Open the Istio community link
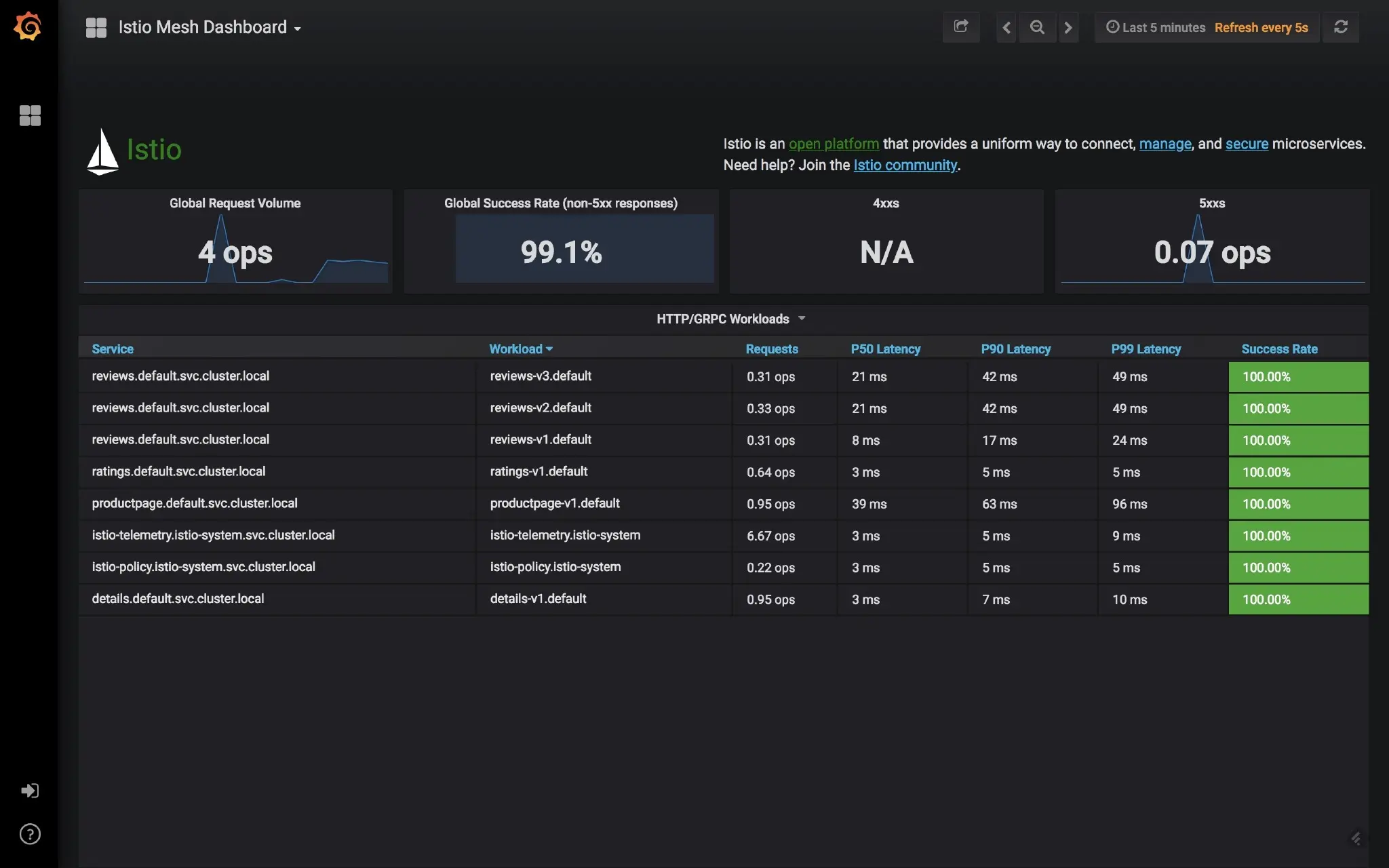 coord(905,165)
